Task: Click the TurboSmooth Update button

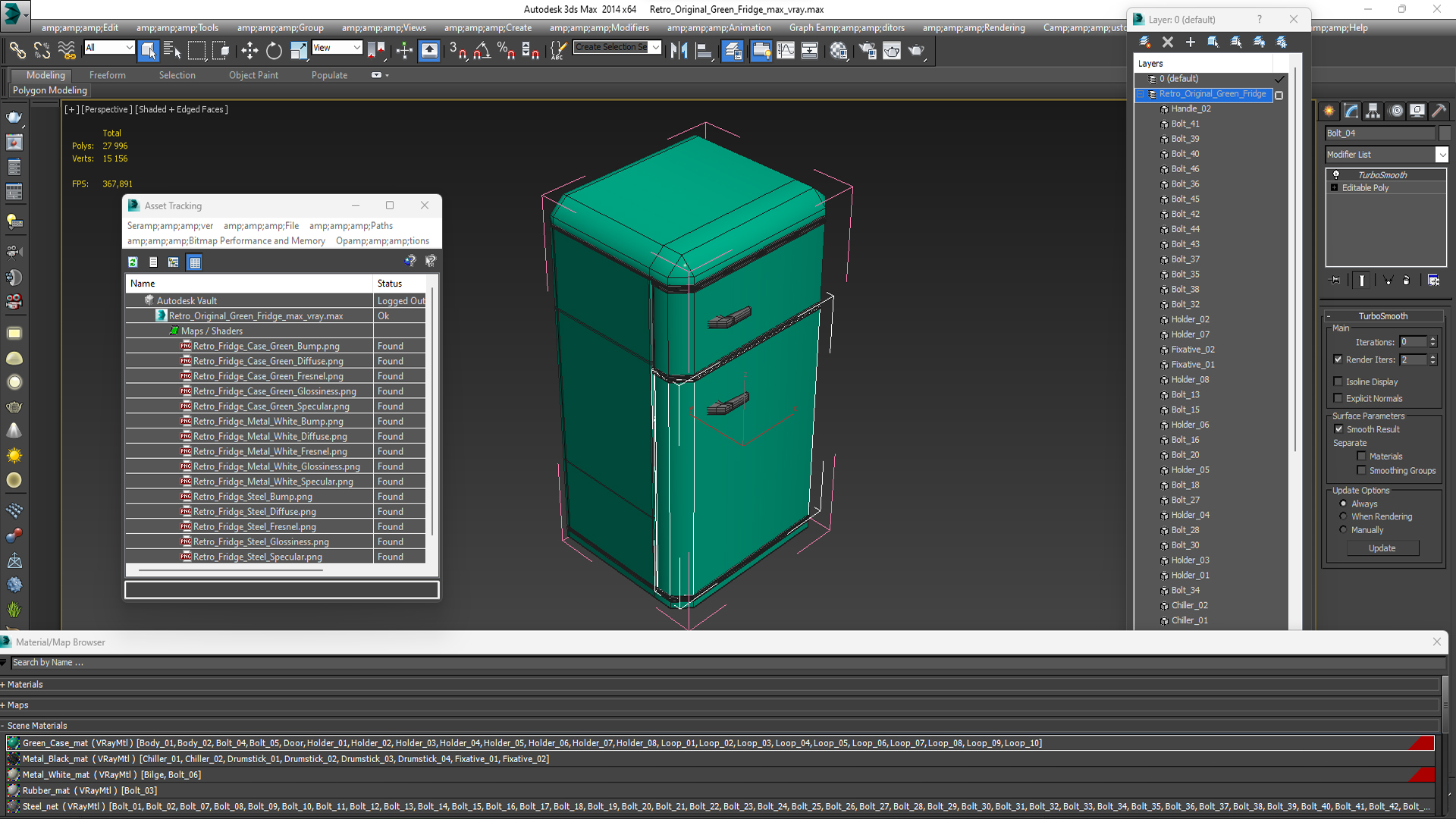Action: (x=1382, y=548)
